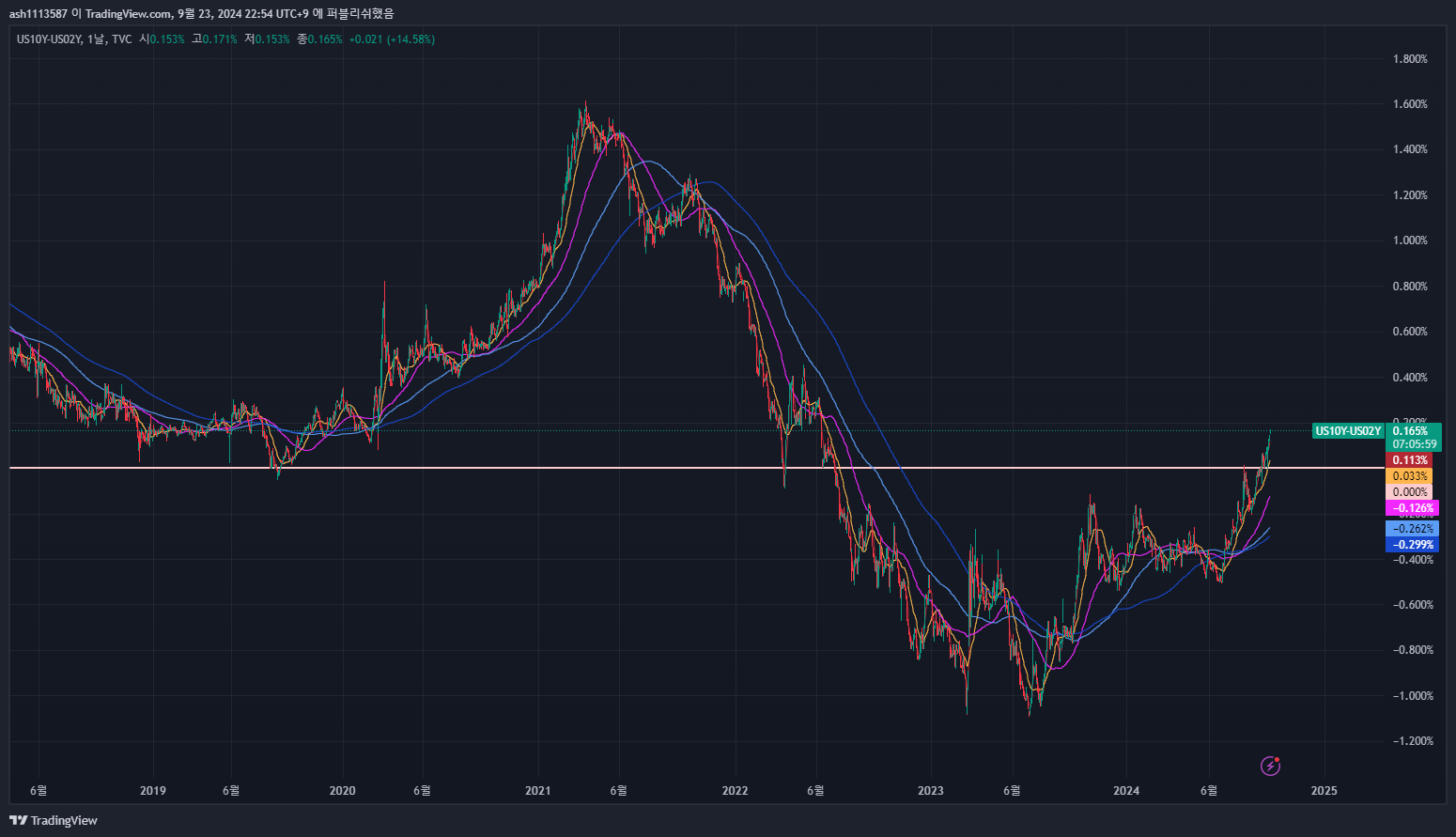Click the green US10Y-US02Y symbol tag
Image resolution: width=1456 pixels, height=837 pixels.
(x=1348, y=431)
